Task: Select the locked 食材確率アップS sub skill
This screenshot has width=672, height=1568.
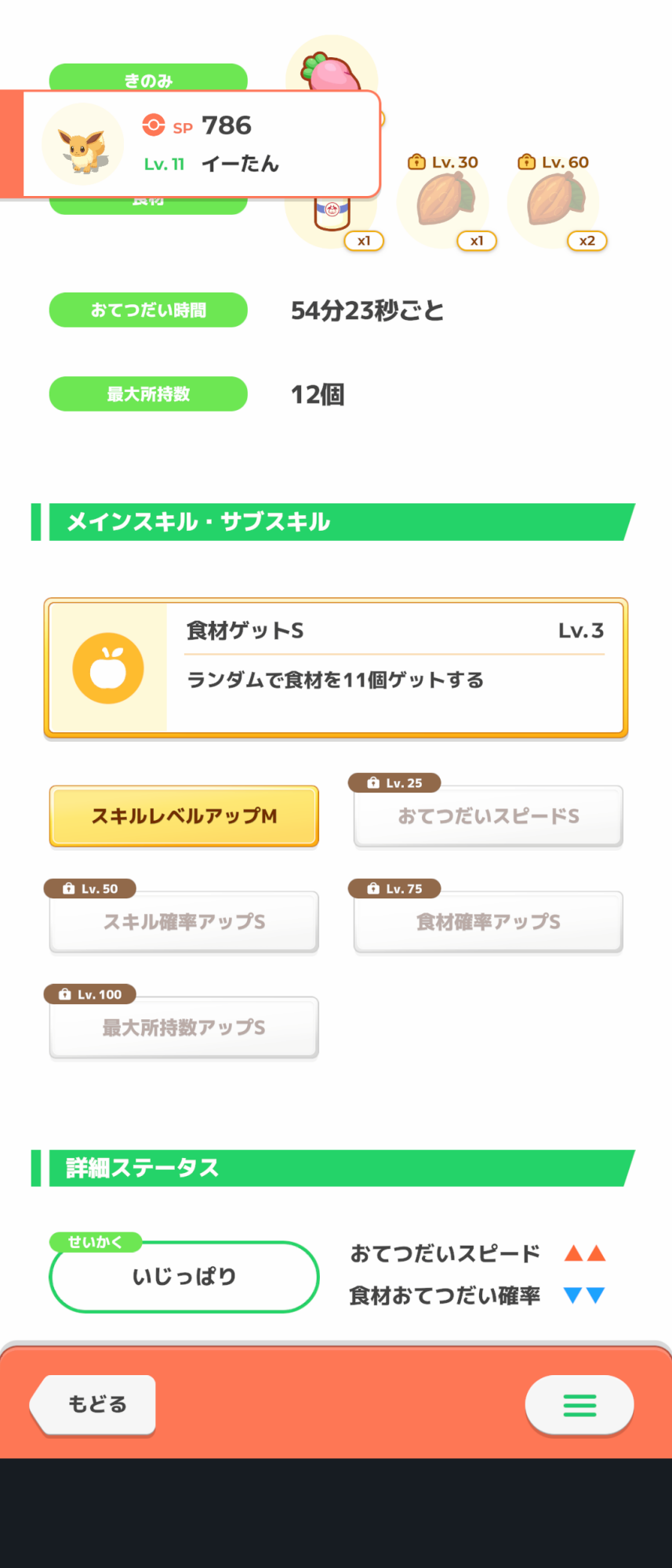Action: 489,922
